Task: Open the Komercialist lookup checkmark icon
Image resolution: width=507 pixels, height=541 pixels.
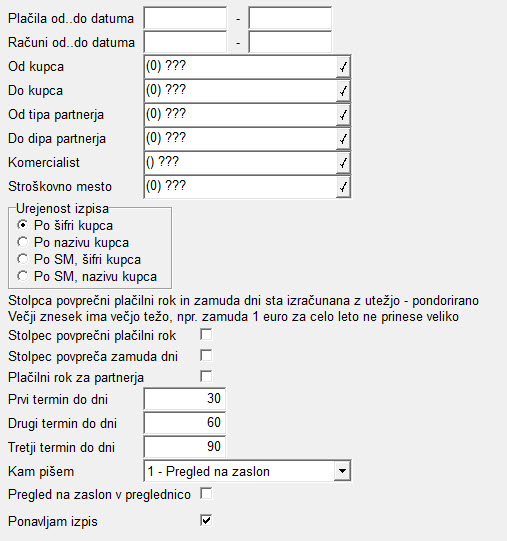Action: click(343, 163)
